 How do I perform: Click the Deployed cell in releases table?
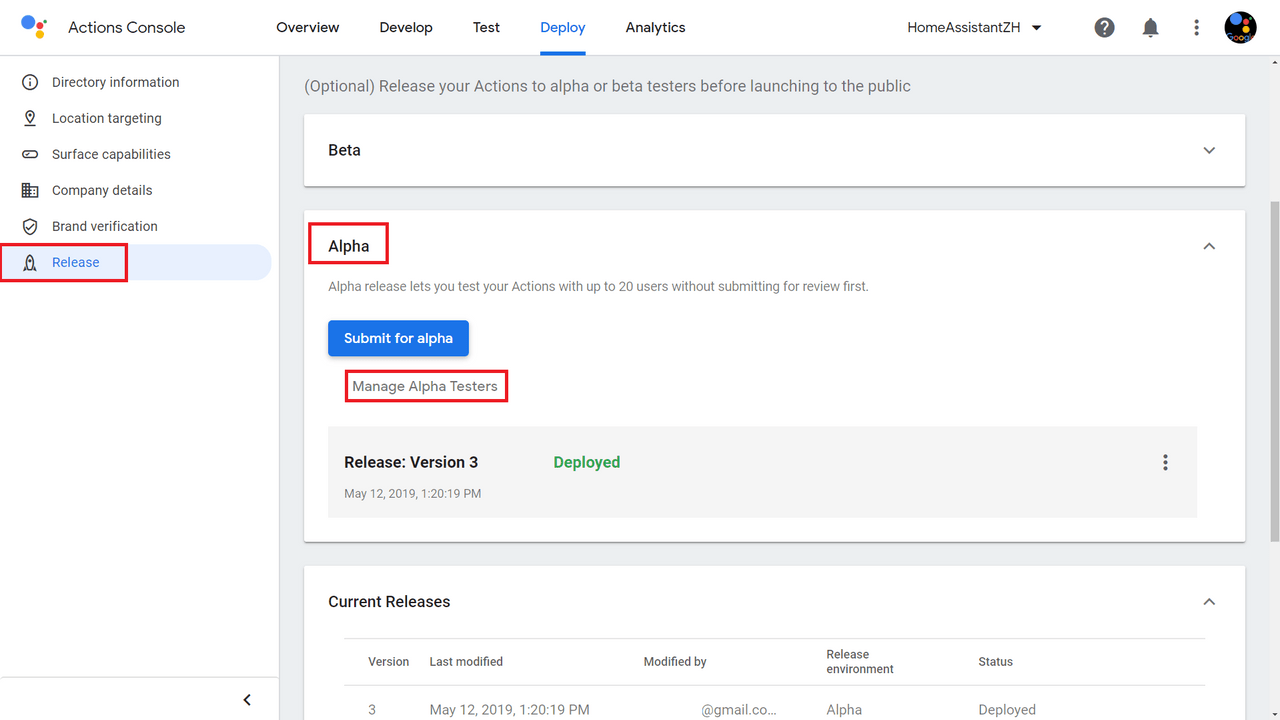1007,710
